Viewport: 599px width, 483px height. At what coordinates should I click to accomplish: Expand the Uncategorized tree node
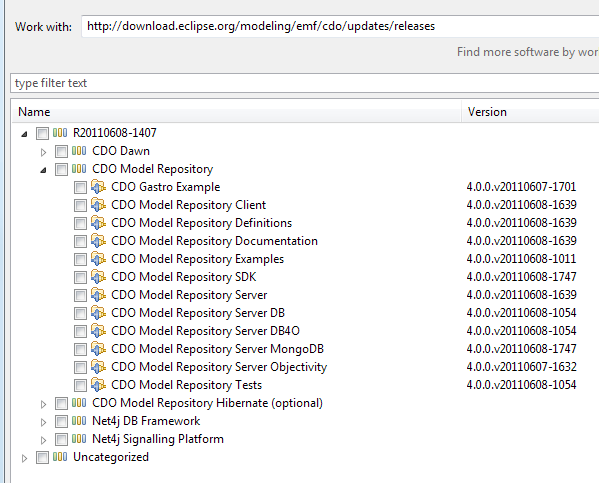24,458
